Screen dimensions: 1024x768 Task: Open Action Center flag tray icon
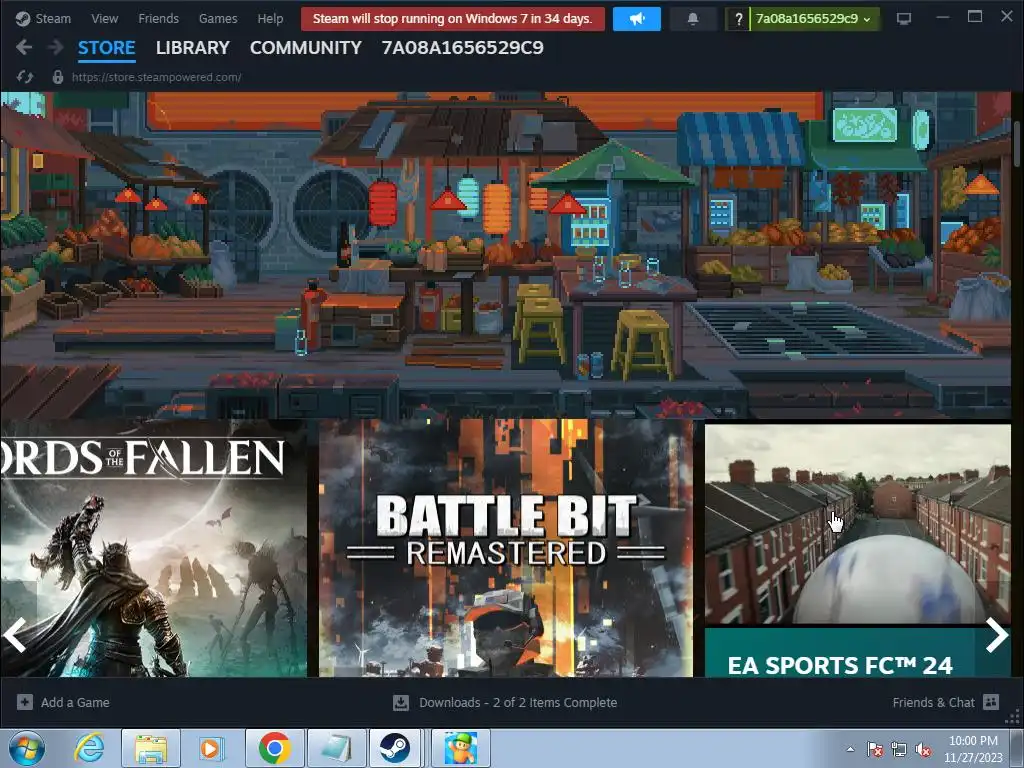(x=875, y=749)
